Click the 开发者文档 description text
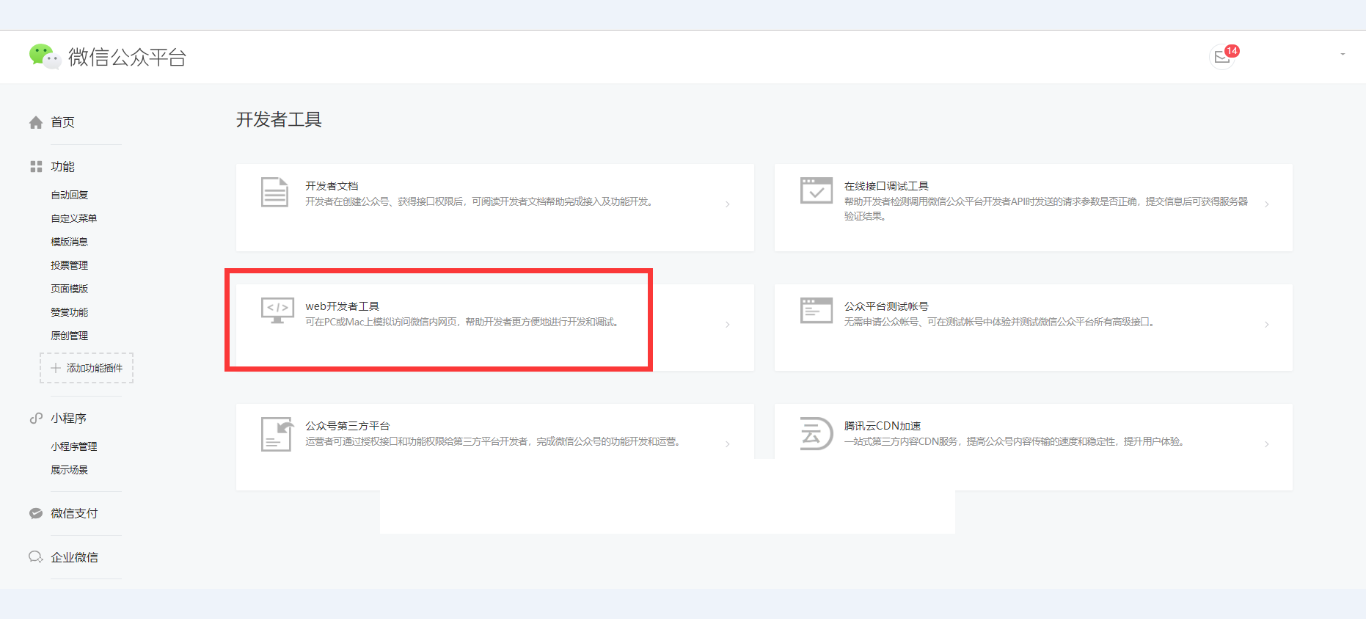This screenshot has height=619, width=1366. click(x=480, y=202)
